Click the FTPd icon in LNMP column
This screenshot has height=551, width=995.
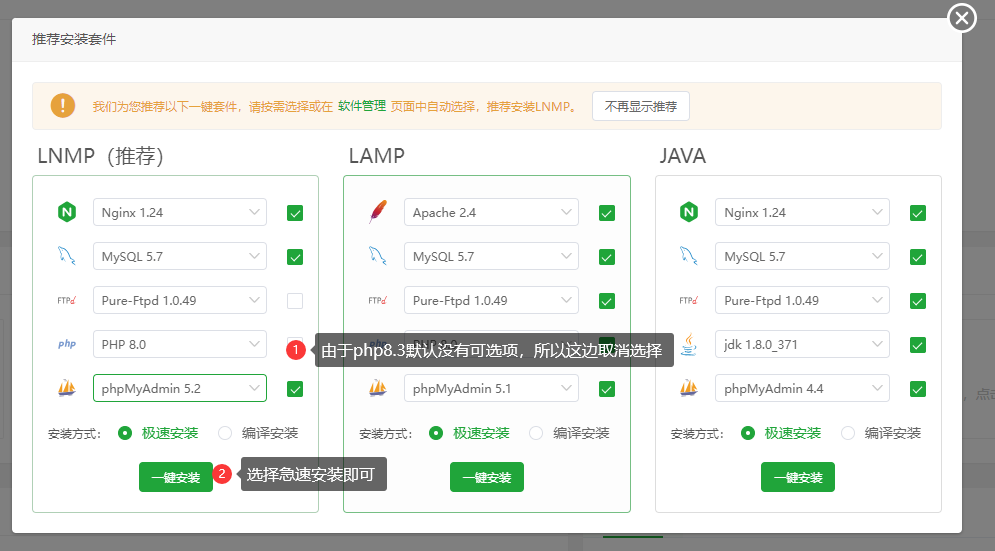point(67,300)
